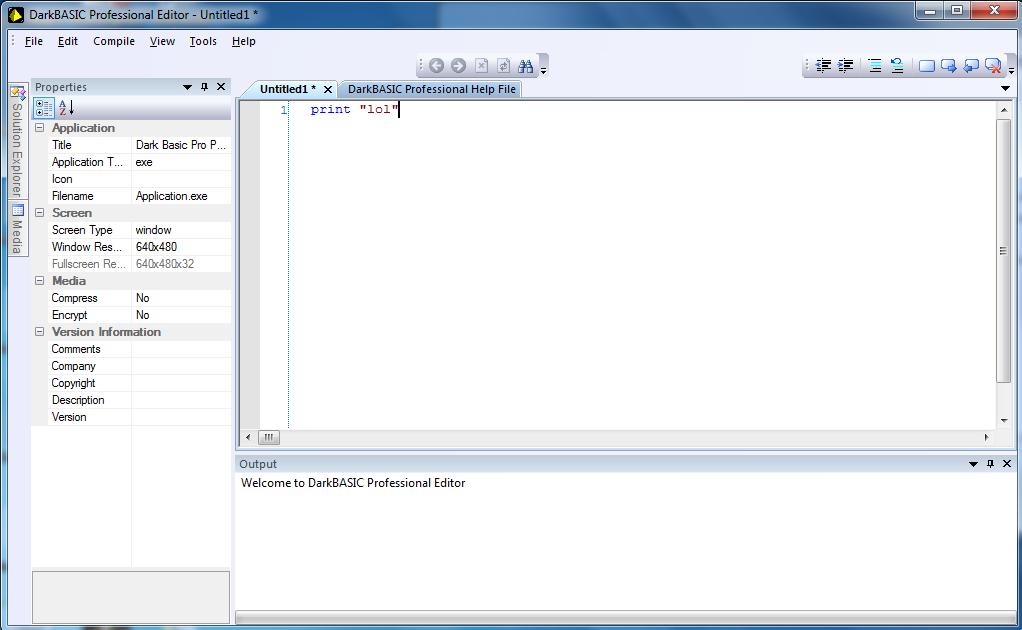Click the editor horizontal scrollbar right arrow
1022x630 pixels.
987,437
